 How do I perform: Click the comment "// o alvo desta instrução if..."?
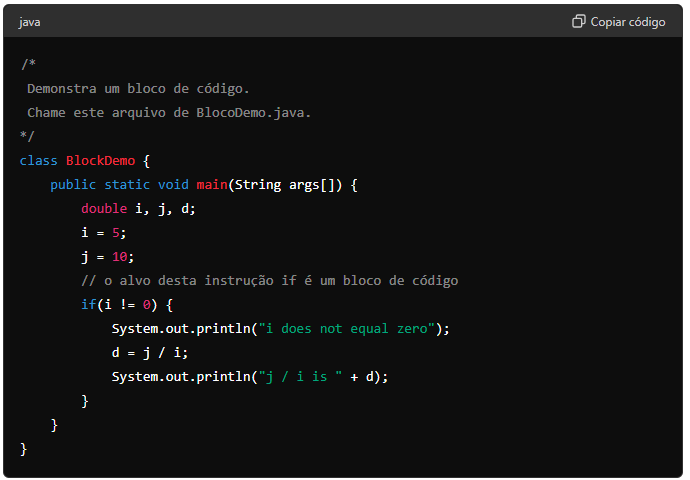(x=270, y=281)
